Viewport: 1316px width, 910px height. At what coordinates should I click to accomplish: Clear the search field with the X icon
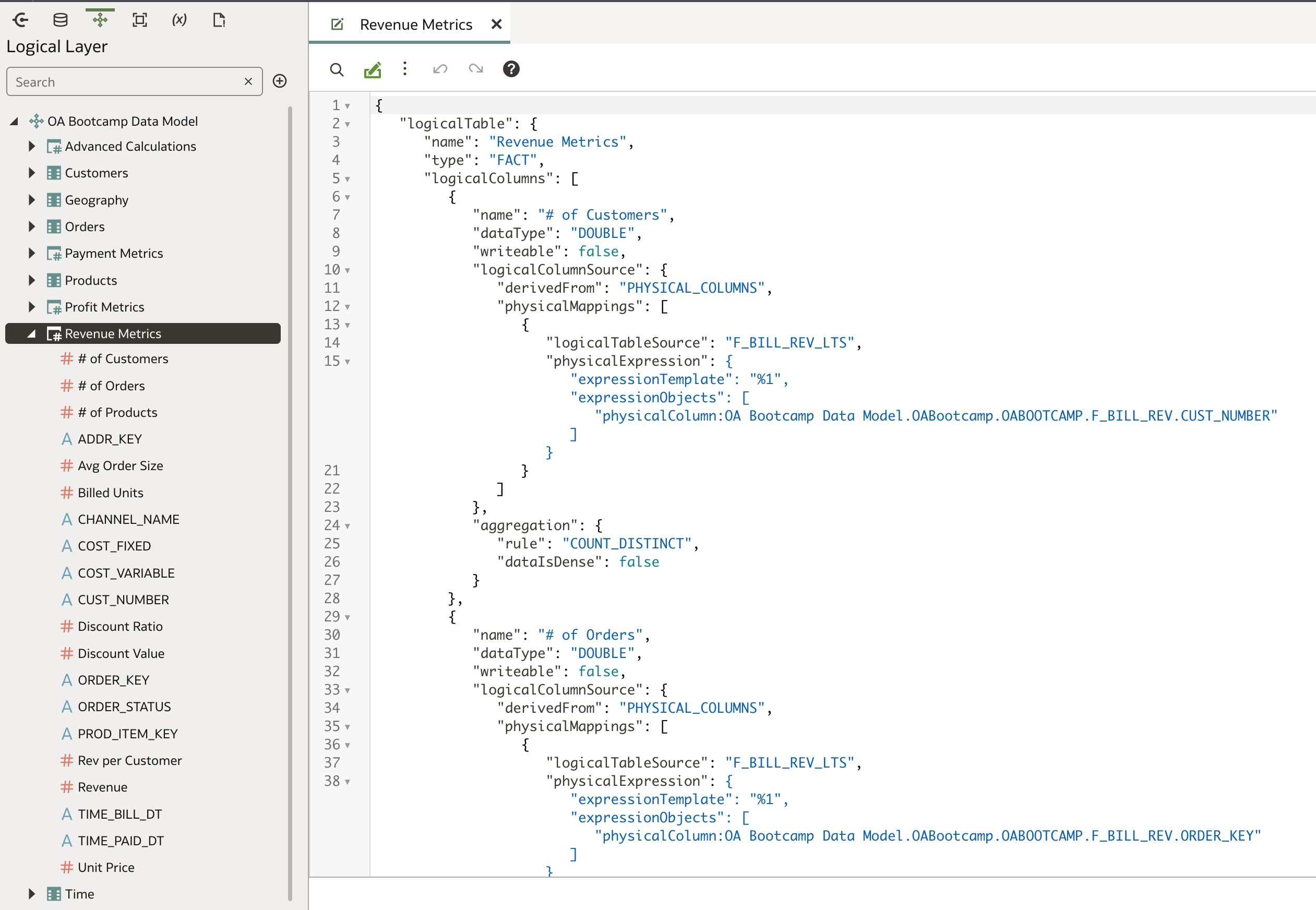point(248,81)
